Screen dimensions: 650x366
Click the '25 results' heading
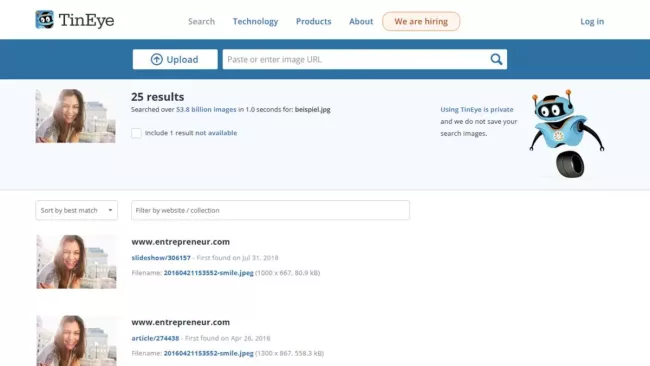pyautogui.click(x=158, y=97)
